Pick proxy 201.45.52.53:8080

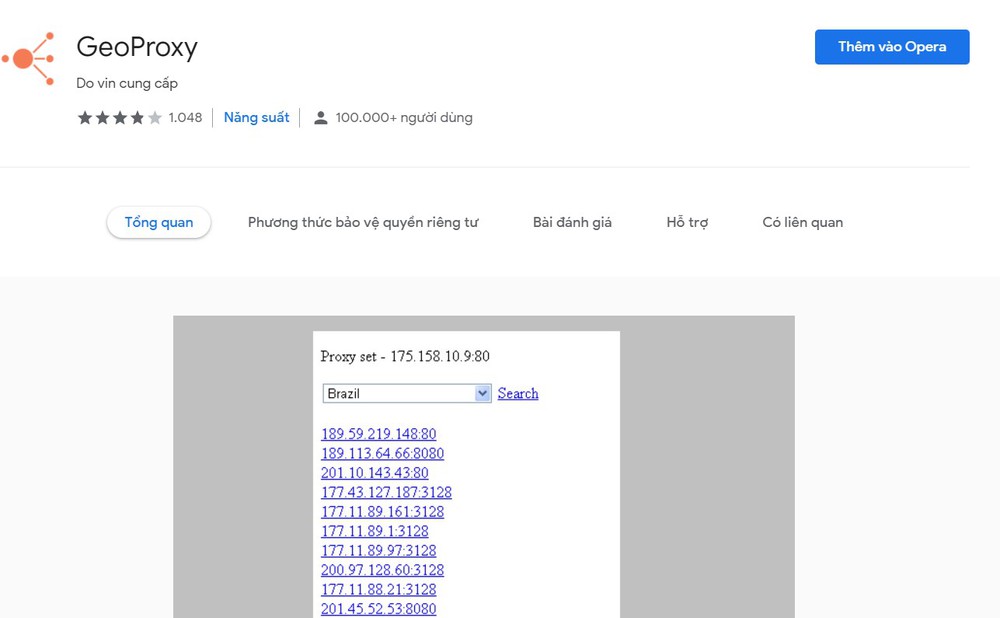(x=379, y=609)
